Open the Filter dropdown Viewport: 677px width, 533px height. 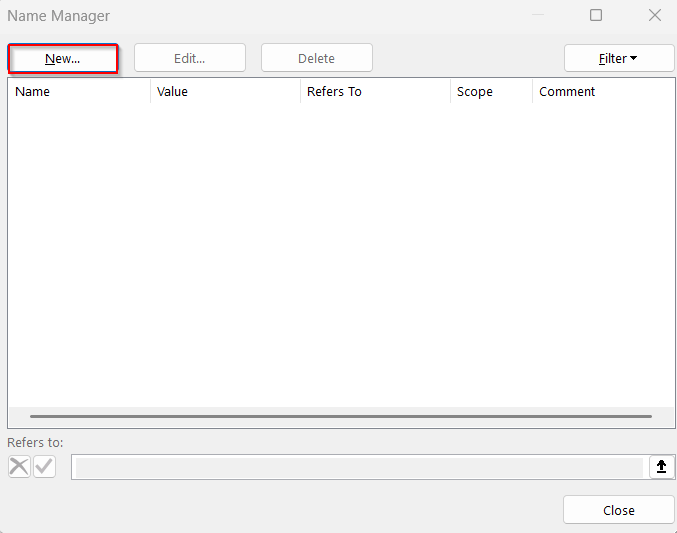point(618,58)
